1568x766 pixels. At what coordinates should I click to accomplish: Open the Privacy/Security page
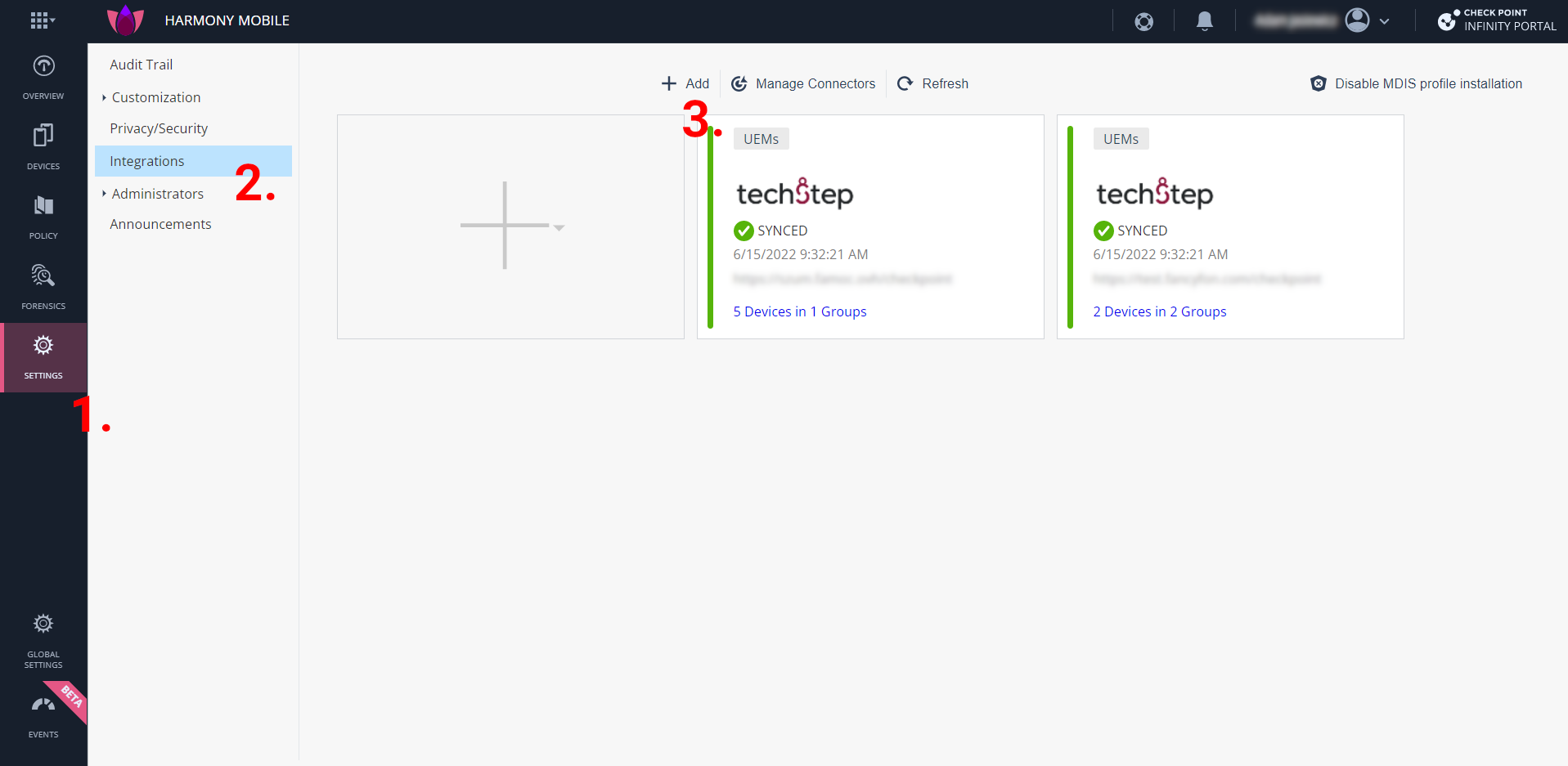tap(159, 128)
